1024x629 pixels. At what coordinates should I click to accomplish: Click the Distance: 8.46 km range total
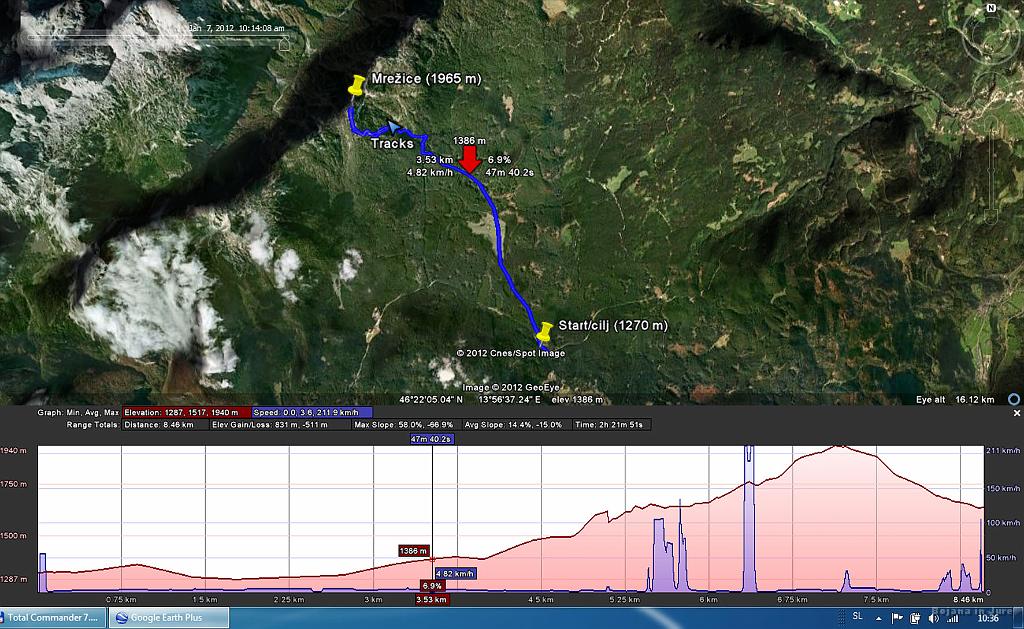(165, 425)
